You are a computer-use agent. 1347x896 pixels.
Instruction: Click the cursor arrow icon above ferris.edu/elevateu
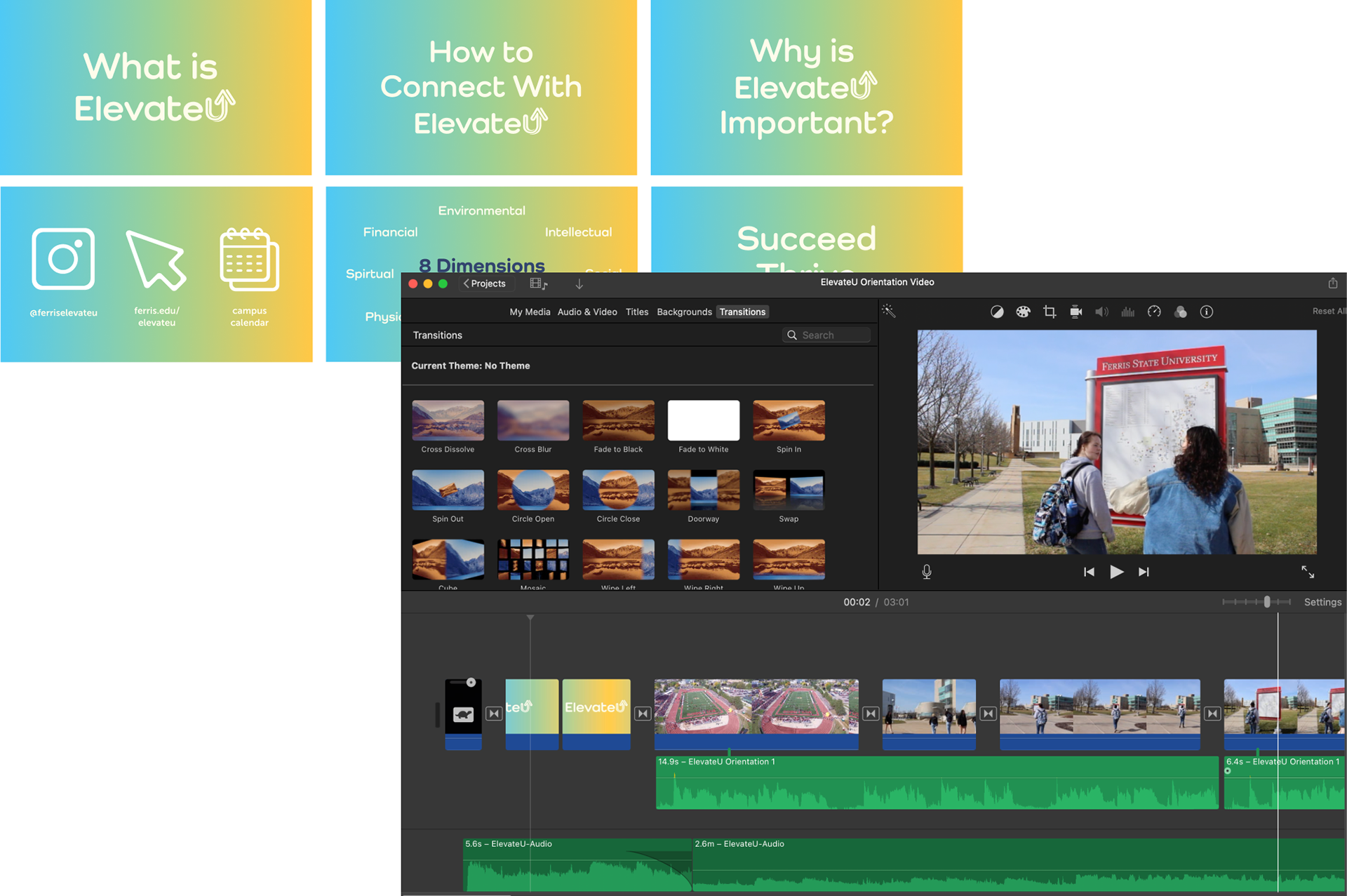pyautogui.click(x=156, y=260)
